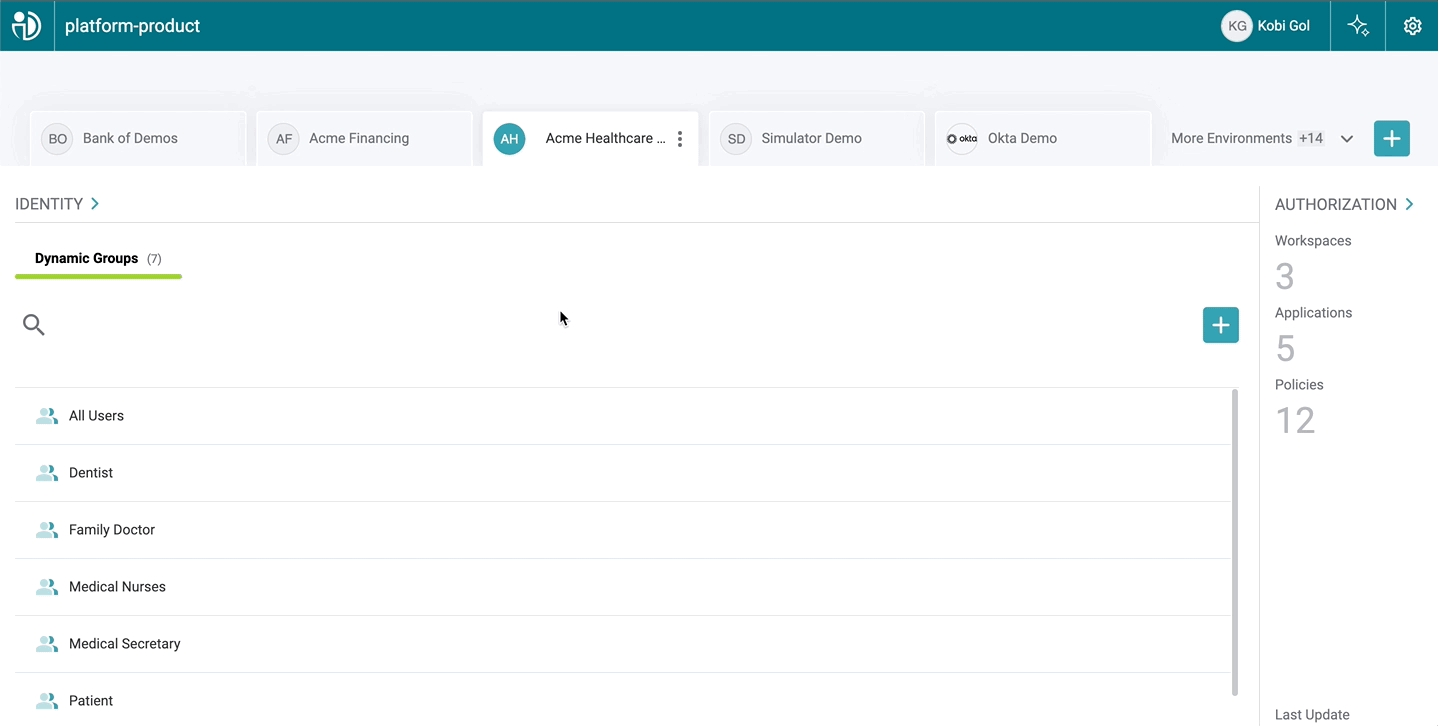Click the +14 environments badge
The width and height of the screenshot is (1438, 726).
(x=1311, y=139)
